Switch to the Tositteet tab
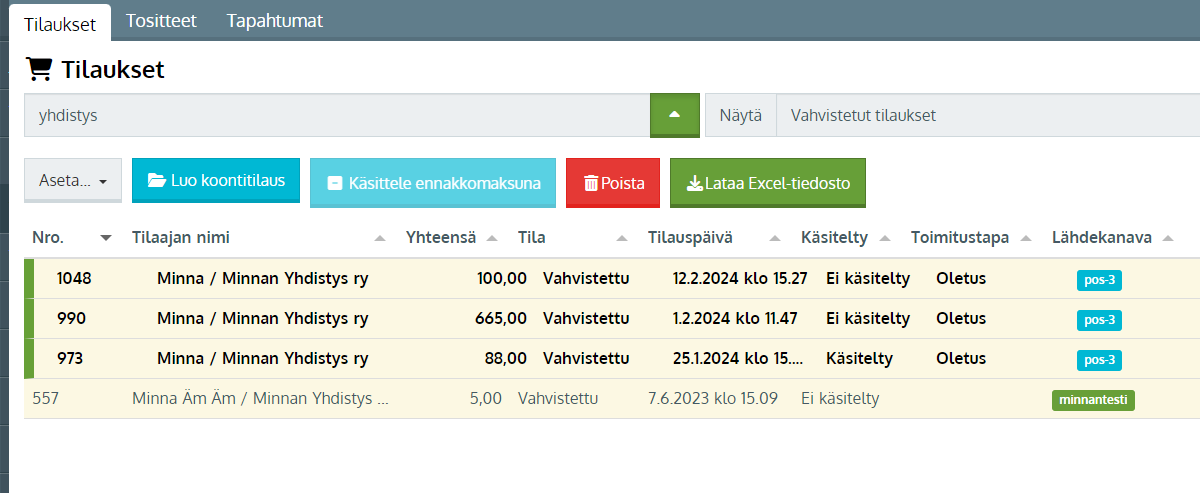 coord(161,20)
